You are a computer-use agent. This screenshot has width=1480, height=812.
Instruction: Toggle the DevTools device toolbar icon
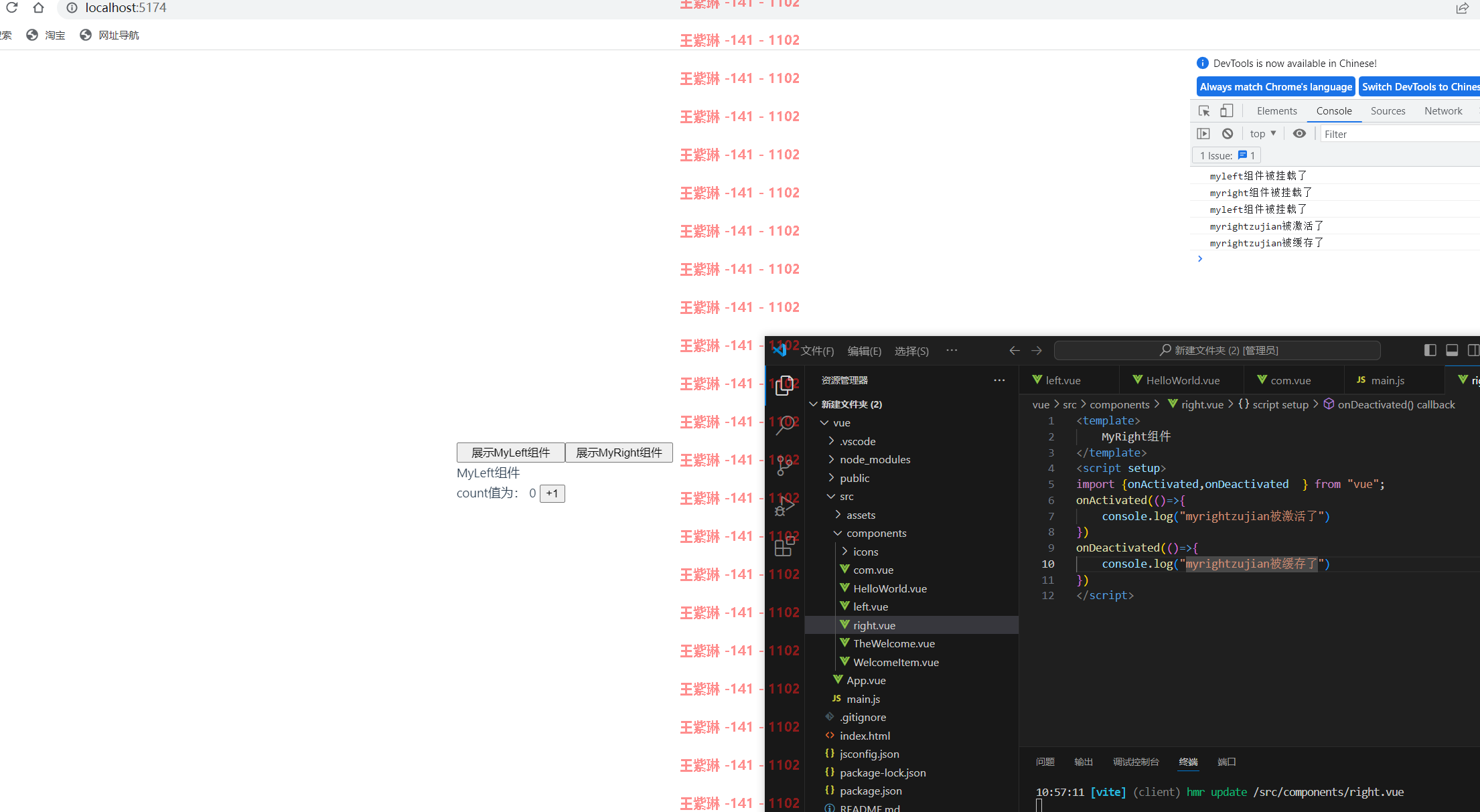click(x=1226, y=110)
